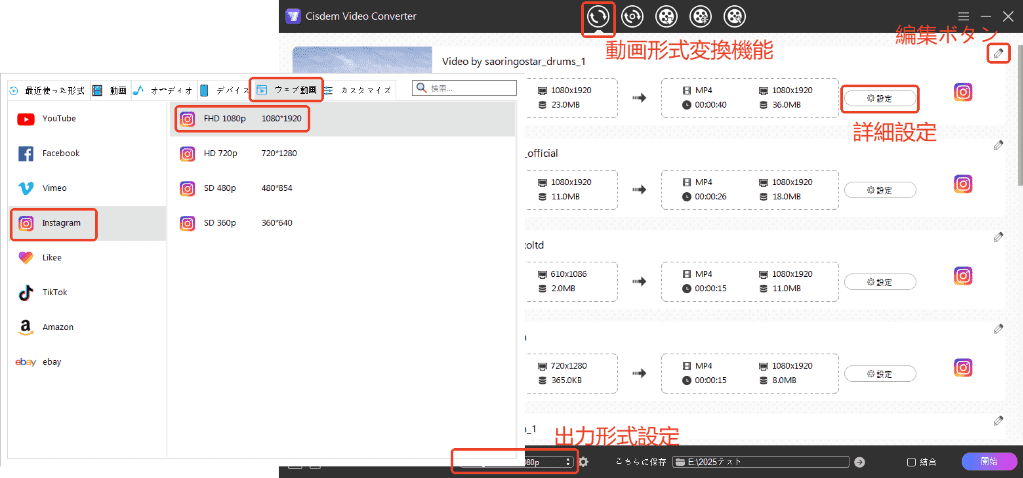Image resolution: width=1023 pixels, height=478 pixels.
Task: Open the save destination folder field
Action: (x=761, y=462)
